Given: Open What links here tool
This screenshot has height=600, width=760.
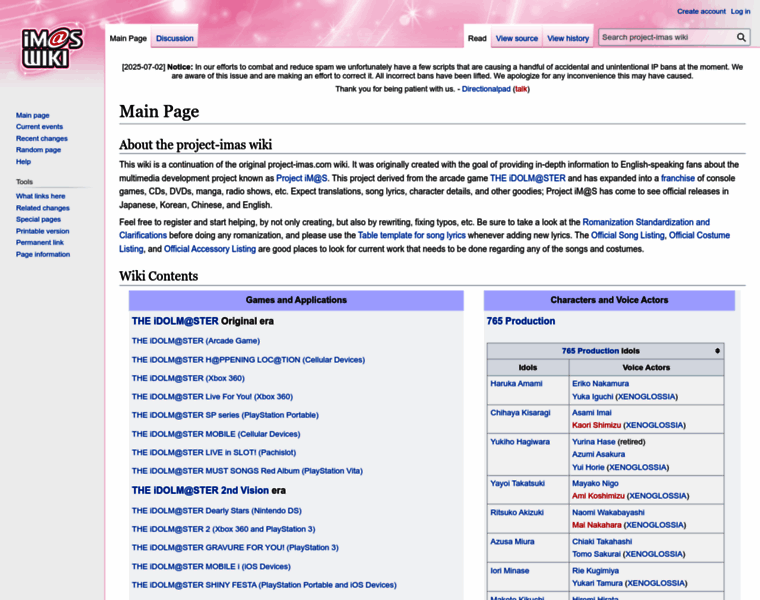Looking at the screenshot, I should click(x=40, y=196).
